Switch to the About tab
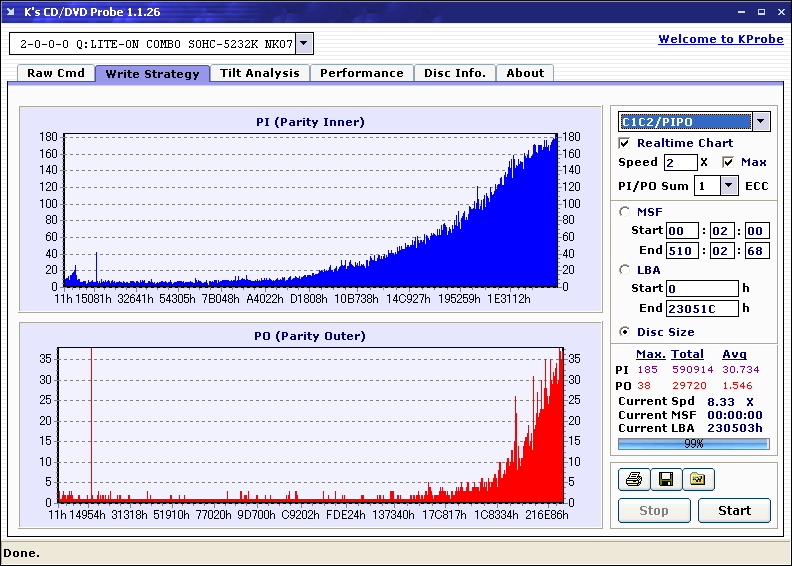Image resolution: width=792 pixels, height=566 pixels. point(525,73)
